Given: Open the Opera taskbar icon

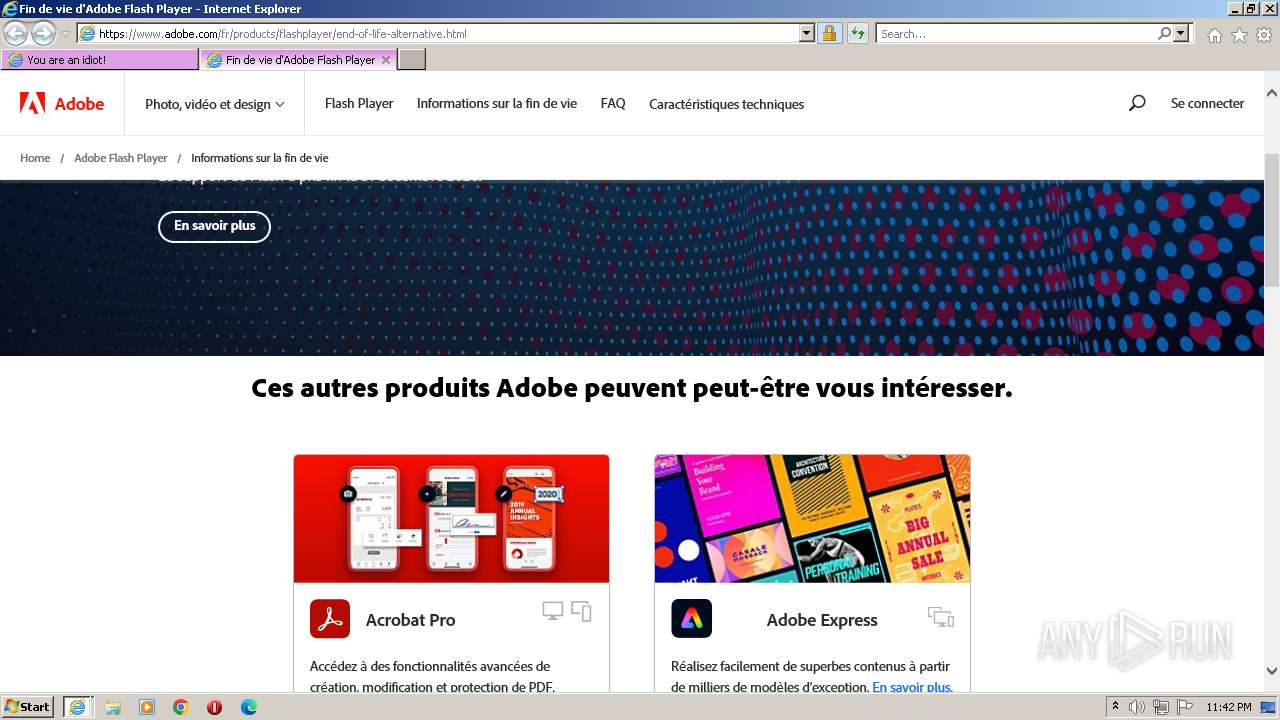Looking at the screenshot, I should [214, 707].
